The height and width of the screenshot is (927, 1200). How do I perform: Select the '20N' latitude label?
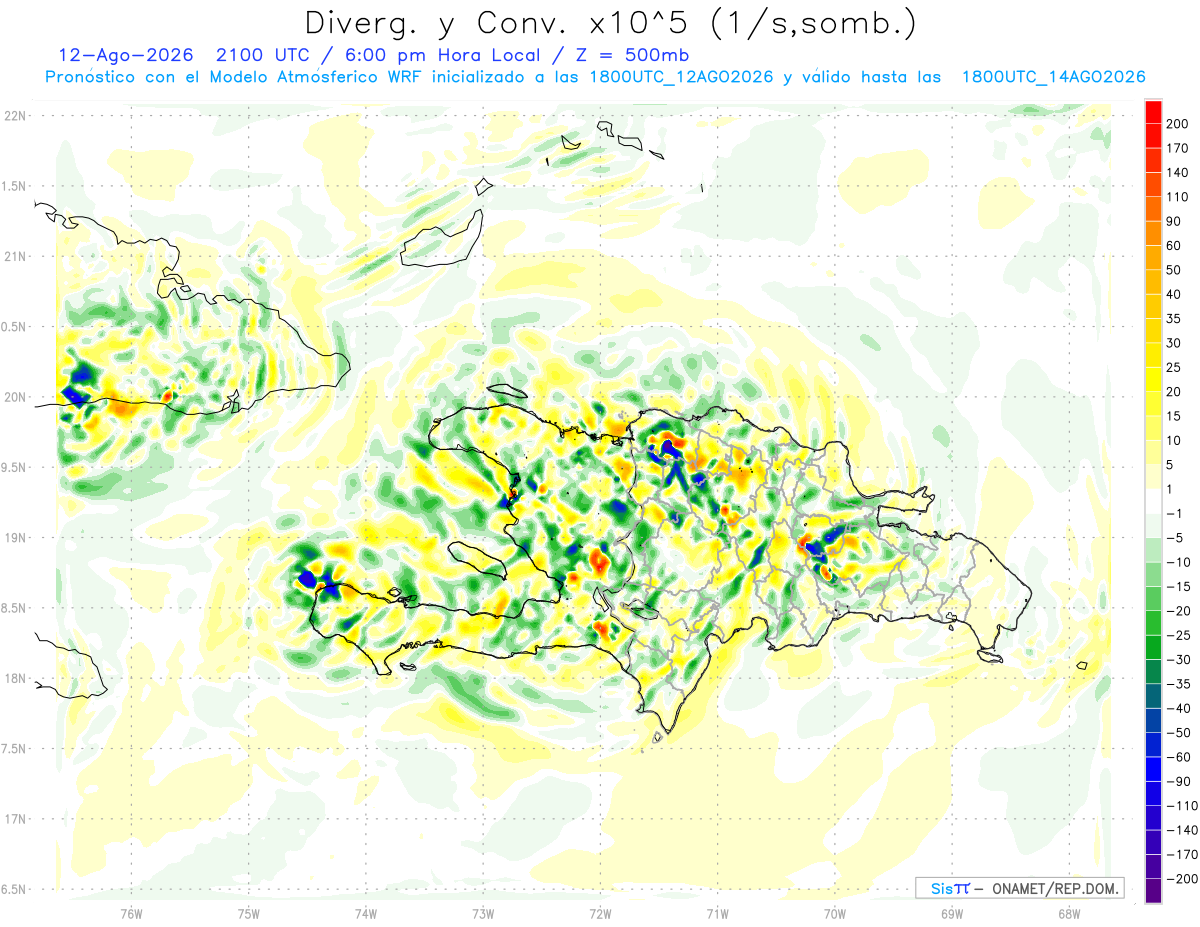pyautogui.click(x=14, y=397)
